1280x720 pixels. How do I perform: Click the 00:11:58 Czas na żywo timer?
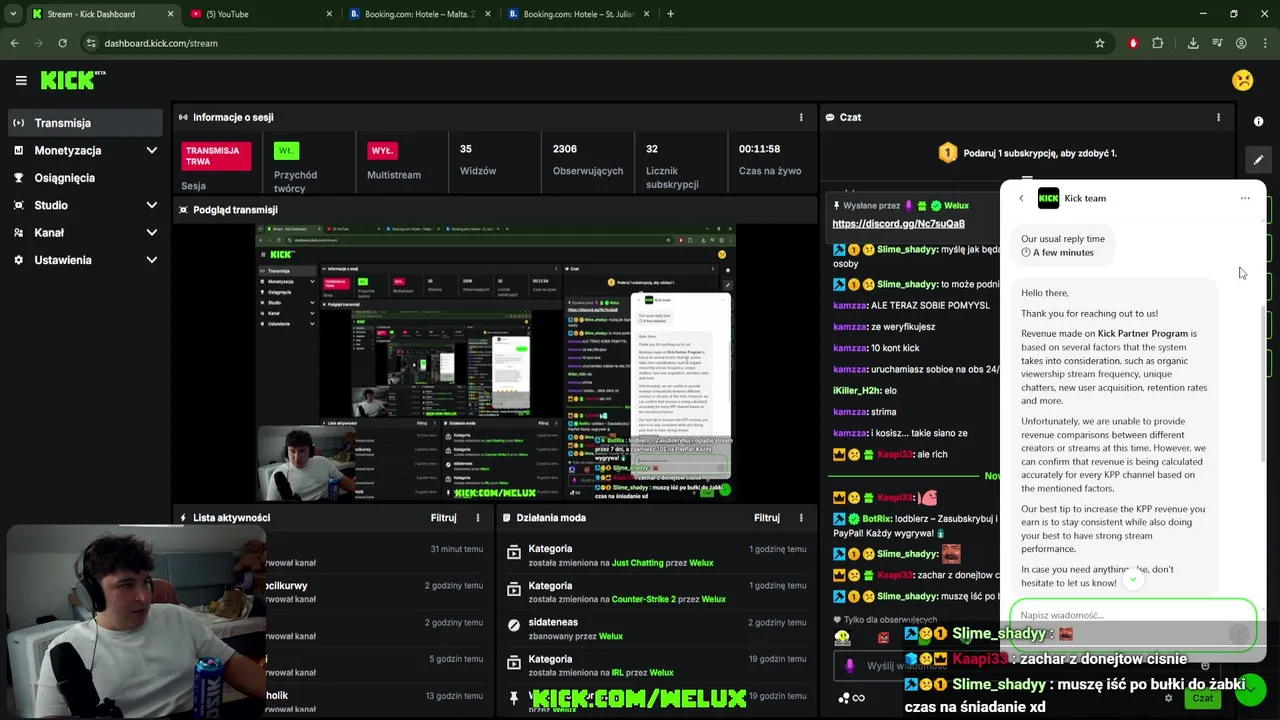(769, 159)
